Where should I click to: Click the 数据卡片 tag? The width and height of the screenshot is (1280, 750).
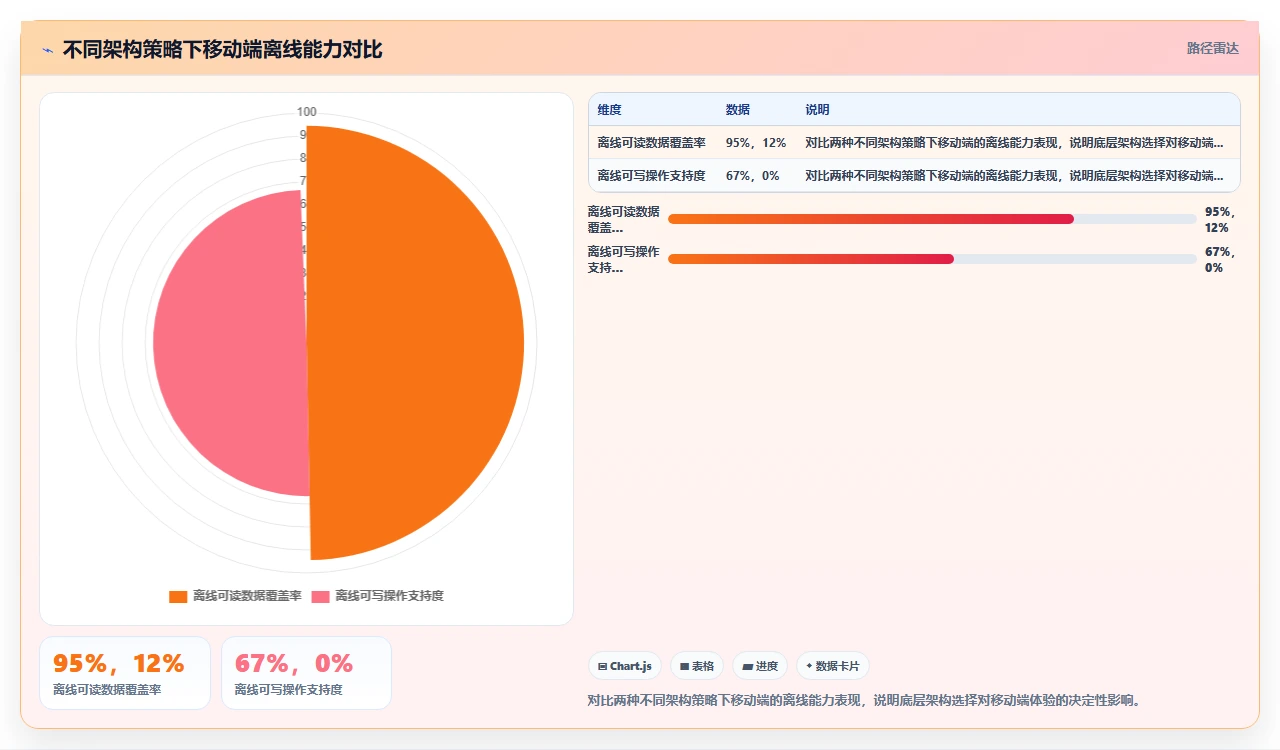pos(833,666)
